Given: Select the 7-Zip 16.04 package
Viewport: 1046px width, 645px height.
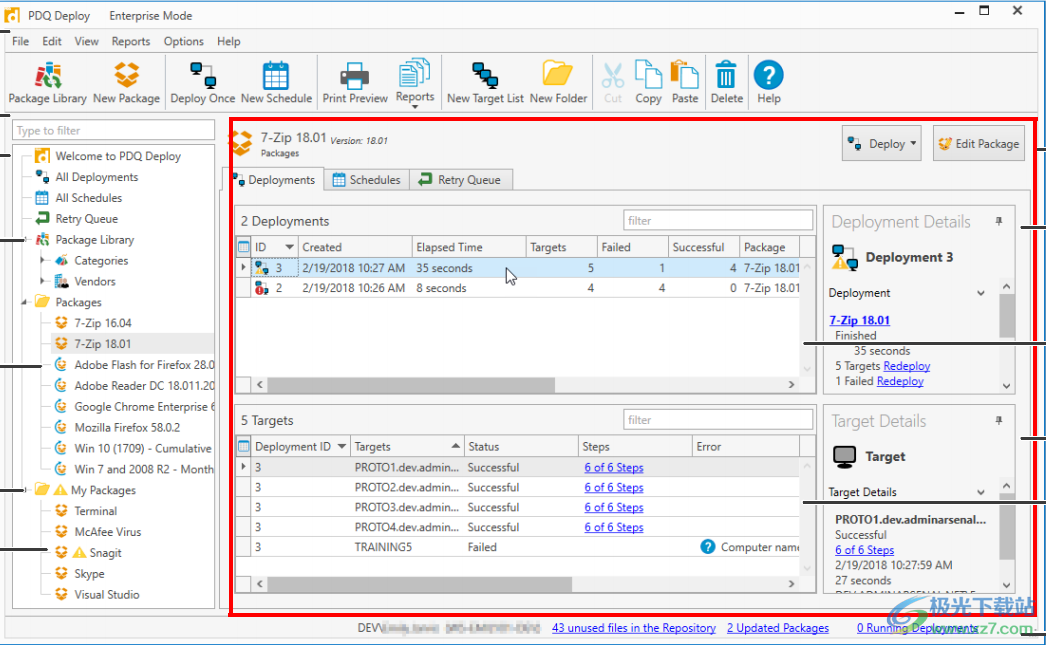Looking at the screenshot, I should pos(103,323).
